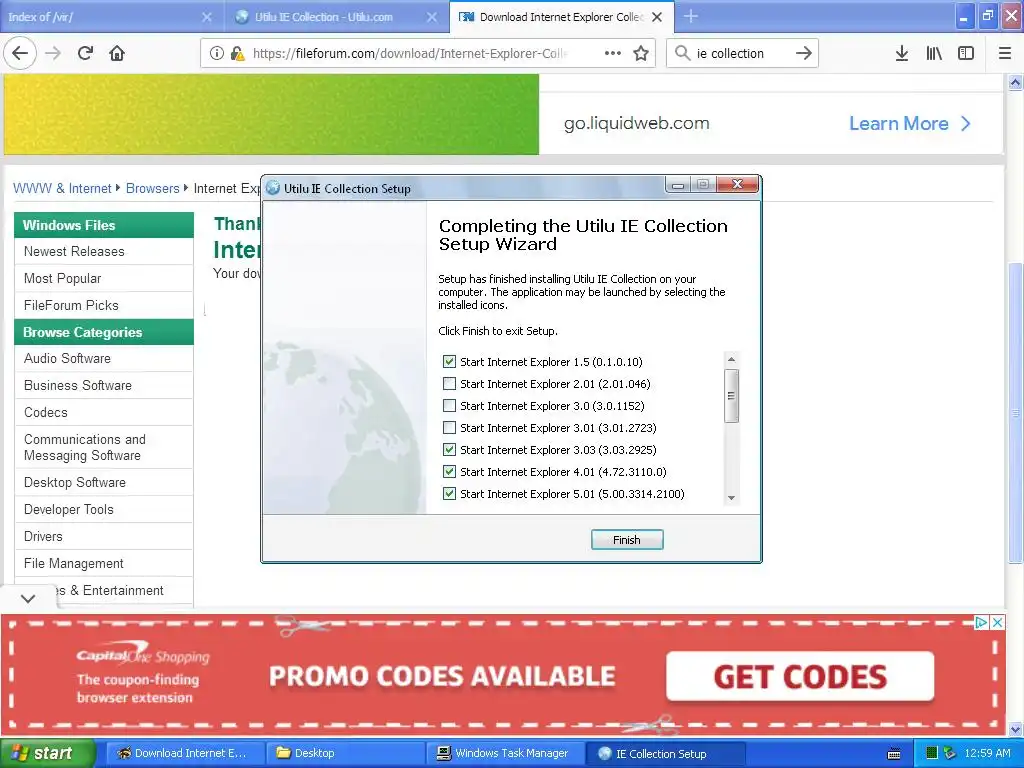
Task: Toggle the sidebar view icon
Action: click(x=966, y=53)
